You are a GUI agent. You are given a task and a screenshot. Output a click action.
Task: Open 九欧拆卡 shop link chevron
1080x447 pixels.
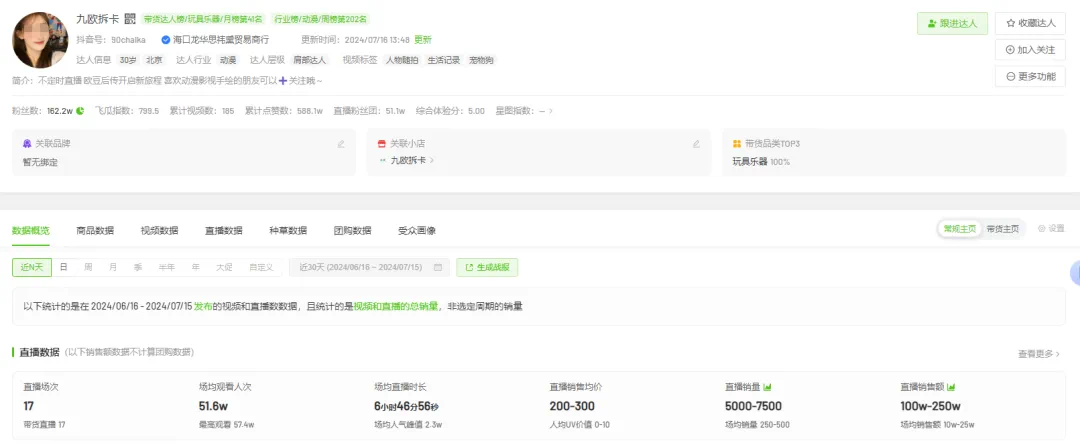tap(431, 160)
